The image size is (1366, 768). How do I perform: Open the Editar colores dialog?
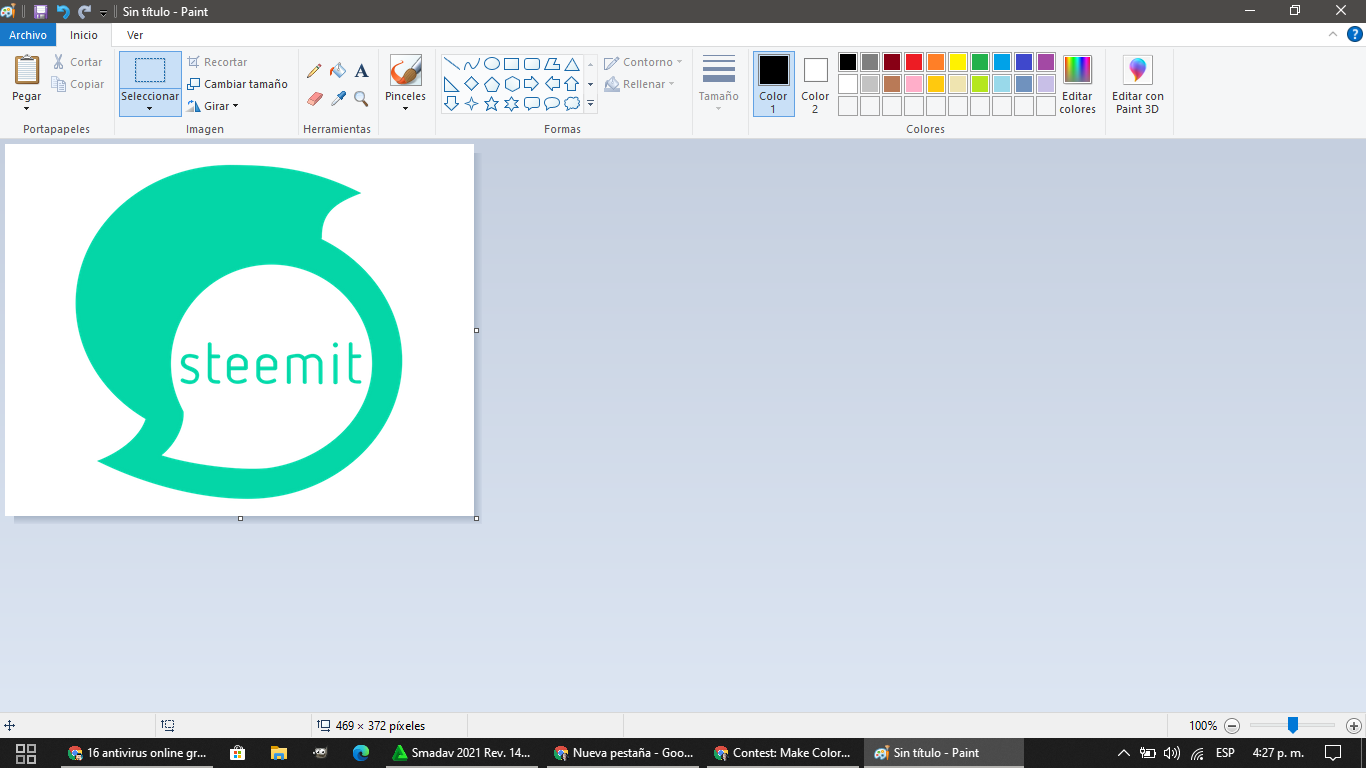(1078, 84)
